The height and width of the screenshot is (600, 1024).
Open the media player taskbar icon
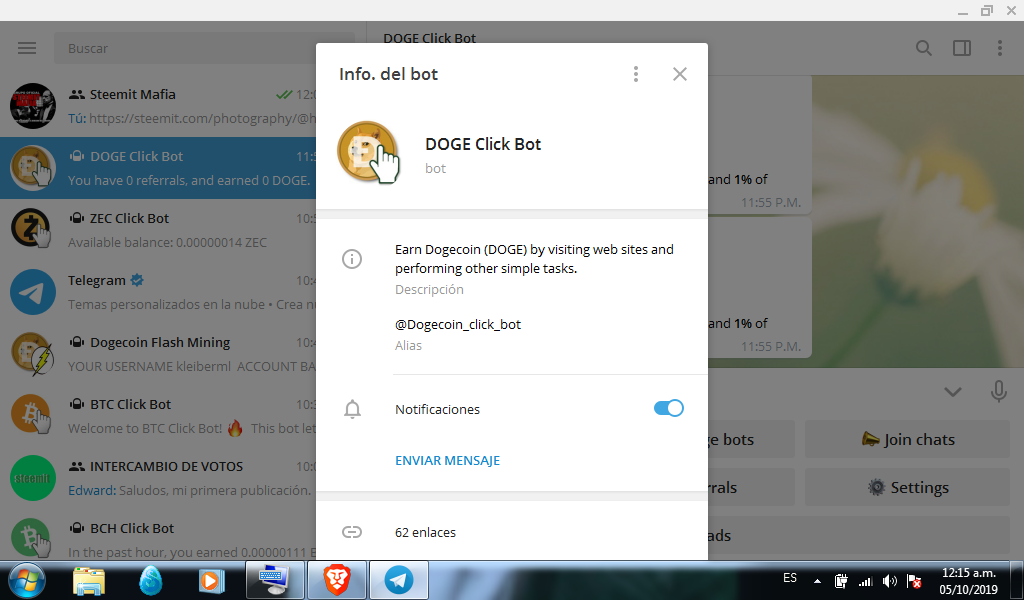[x=211, y=580]
